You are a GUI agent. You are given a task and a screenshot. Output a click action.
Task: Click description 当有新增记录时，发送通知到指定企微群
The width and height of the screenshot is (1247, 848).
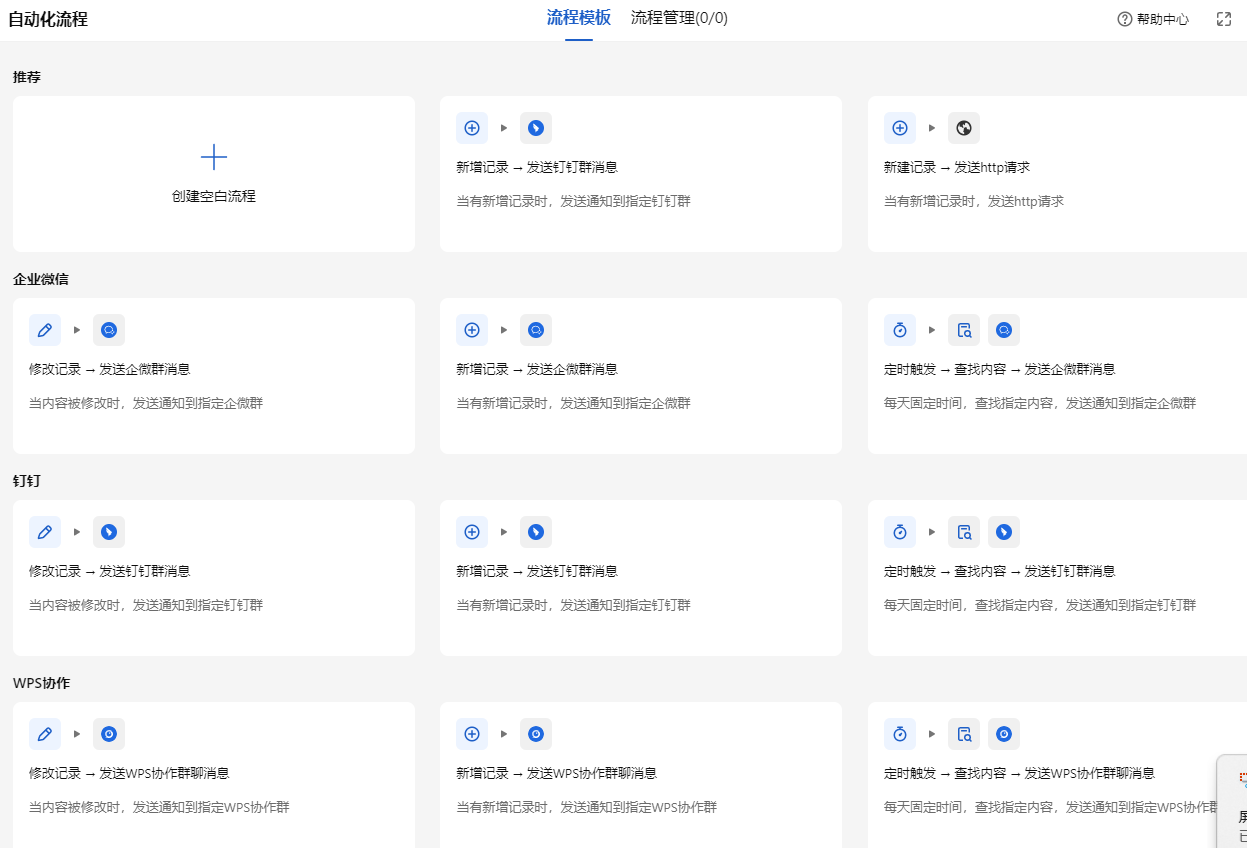(574, 403)
